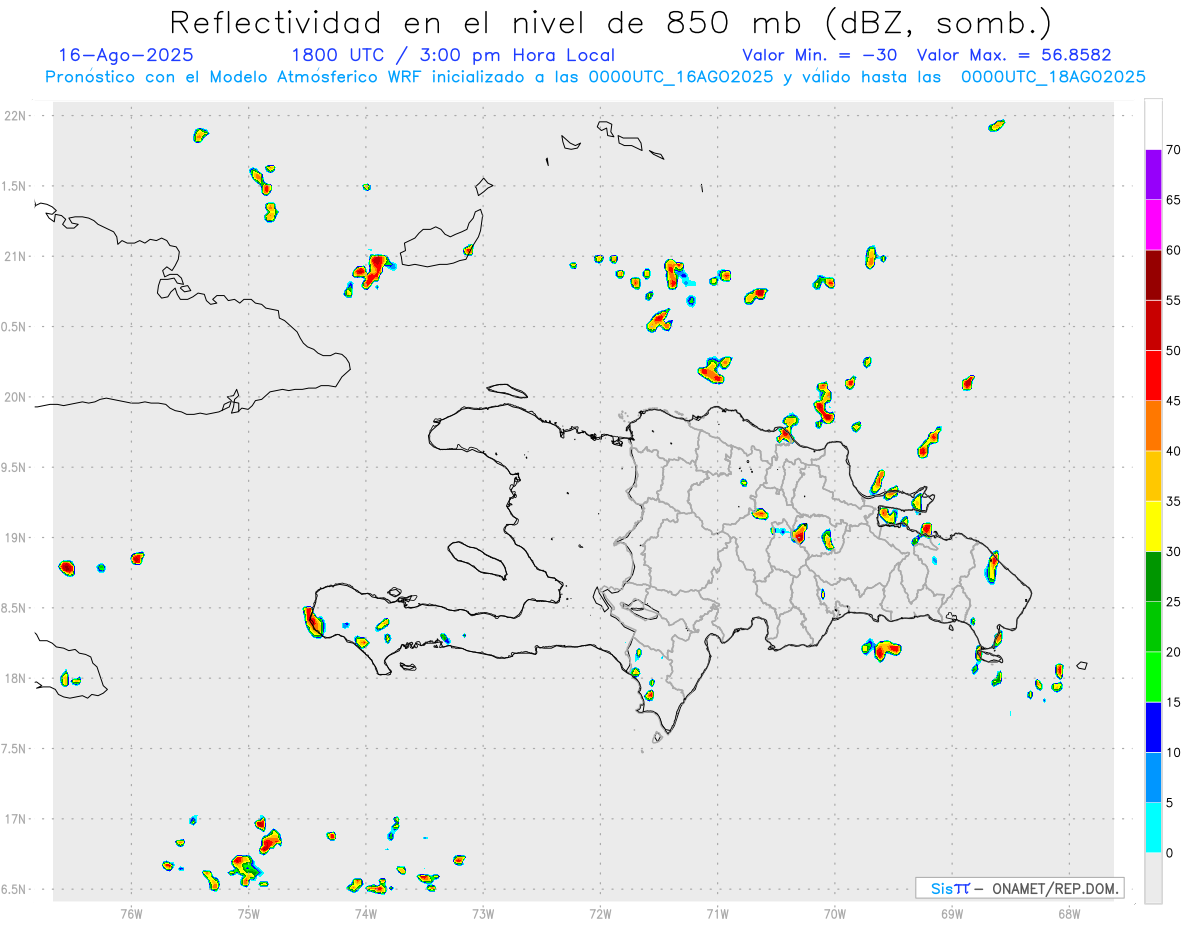Click the colorbar label '70'
The image size is (1200, 927).
click(1173, 150)
